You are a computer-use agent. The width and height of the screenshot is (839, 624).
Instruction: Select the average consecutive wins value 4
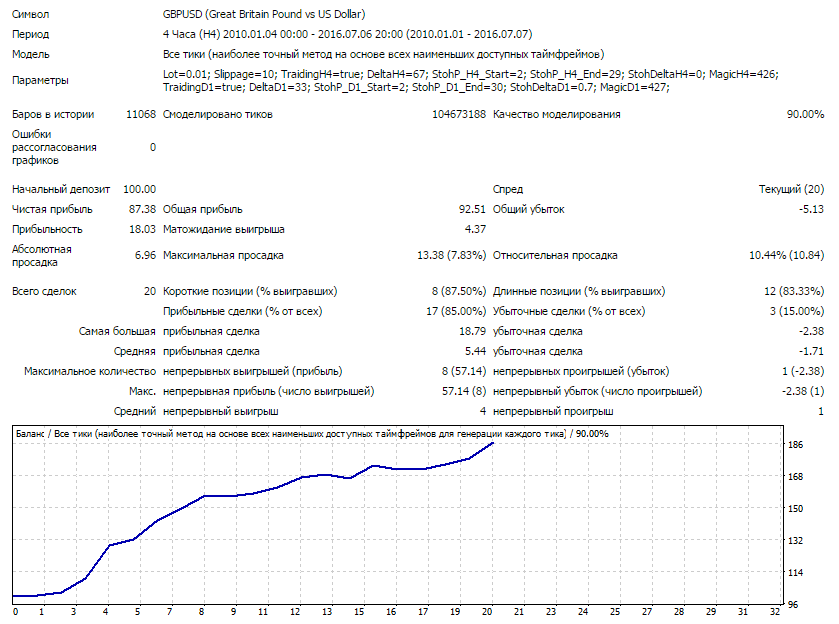[x=483, y=412]
